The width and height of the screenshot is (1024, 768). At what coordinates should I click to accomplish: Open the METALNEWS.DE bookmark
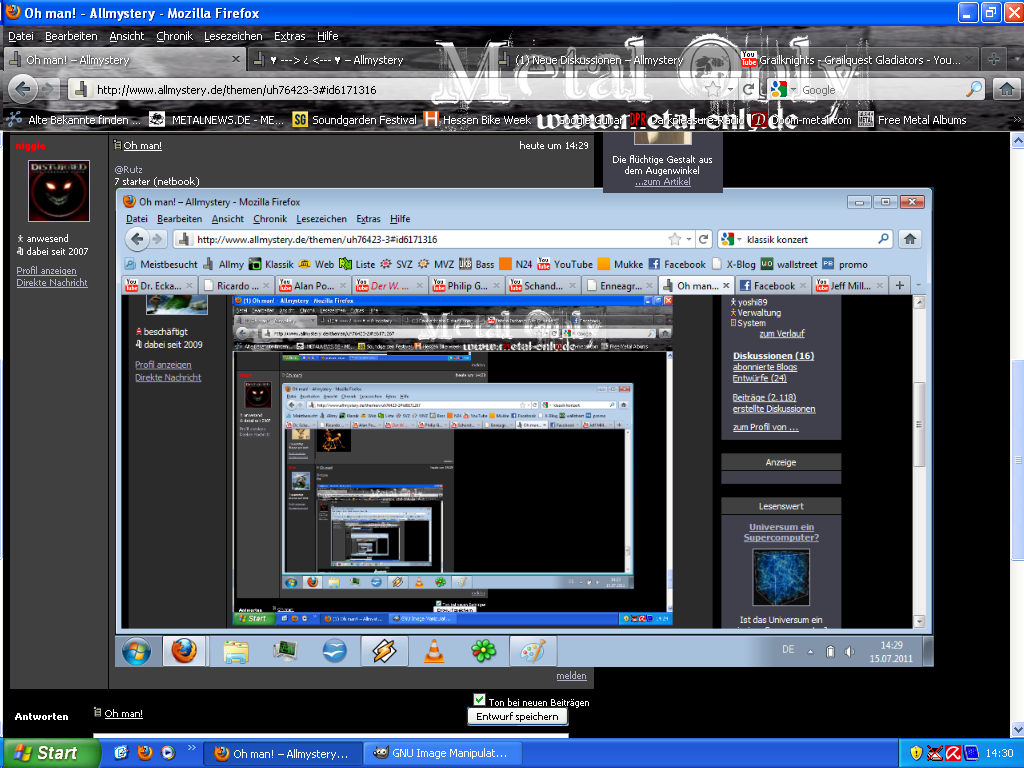(217, 120)
